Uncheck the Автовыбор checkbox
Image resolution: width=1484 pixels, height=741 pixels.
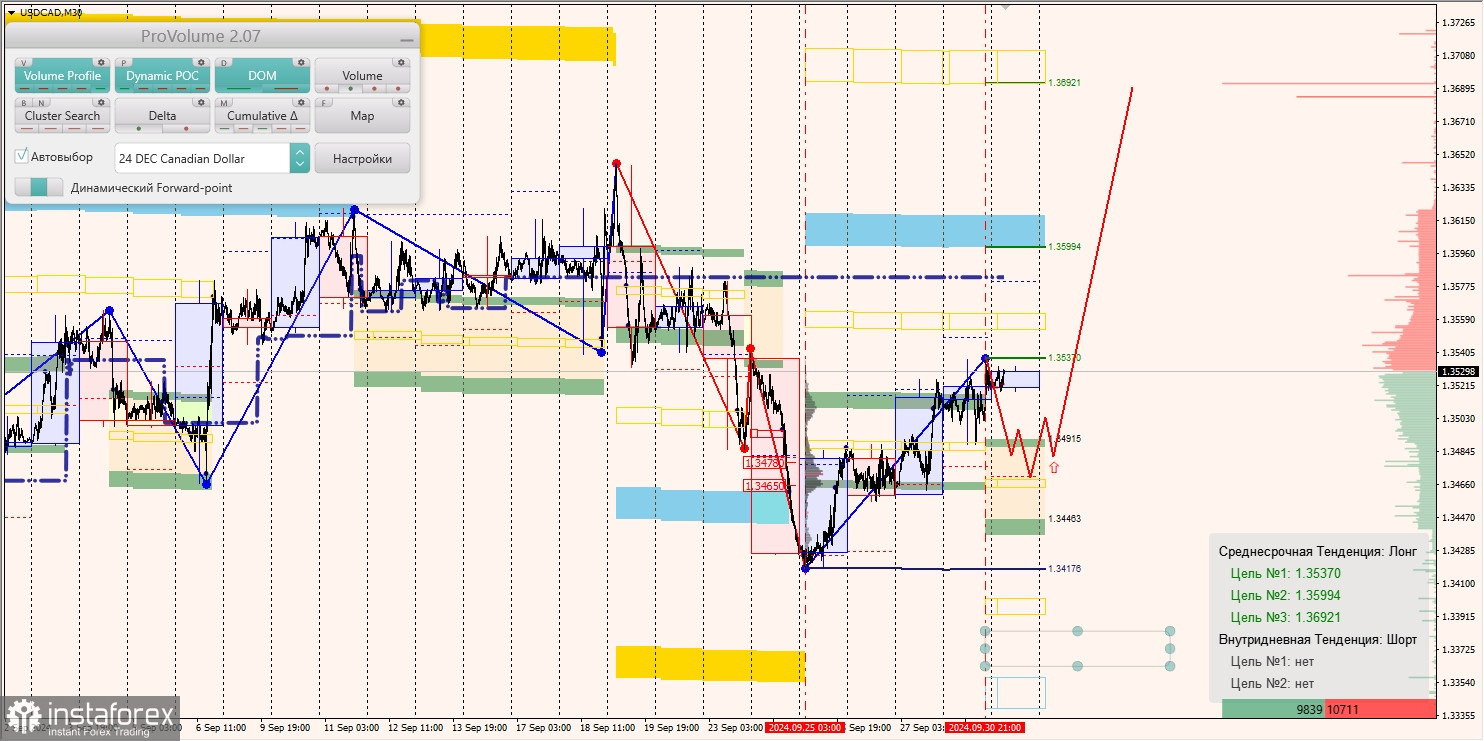pos(21,157)
